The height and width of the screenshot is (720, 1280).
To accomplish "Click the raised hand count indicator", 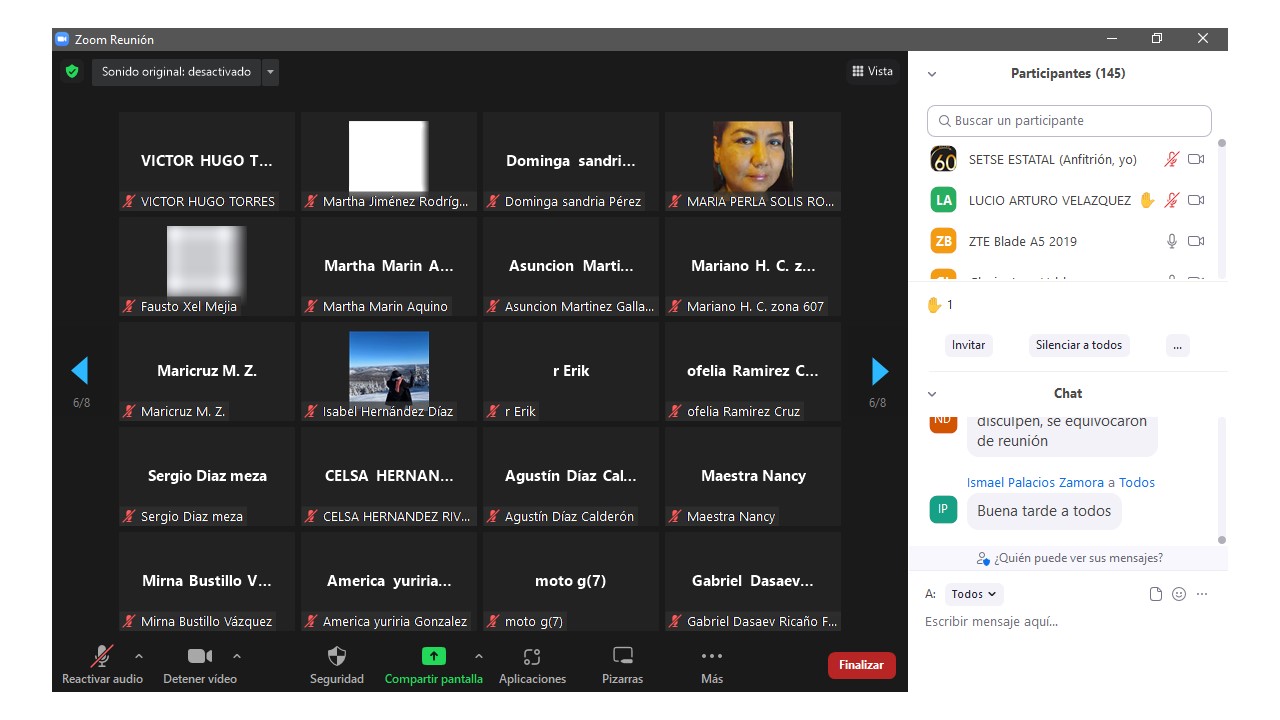I will pos(940,305).
